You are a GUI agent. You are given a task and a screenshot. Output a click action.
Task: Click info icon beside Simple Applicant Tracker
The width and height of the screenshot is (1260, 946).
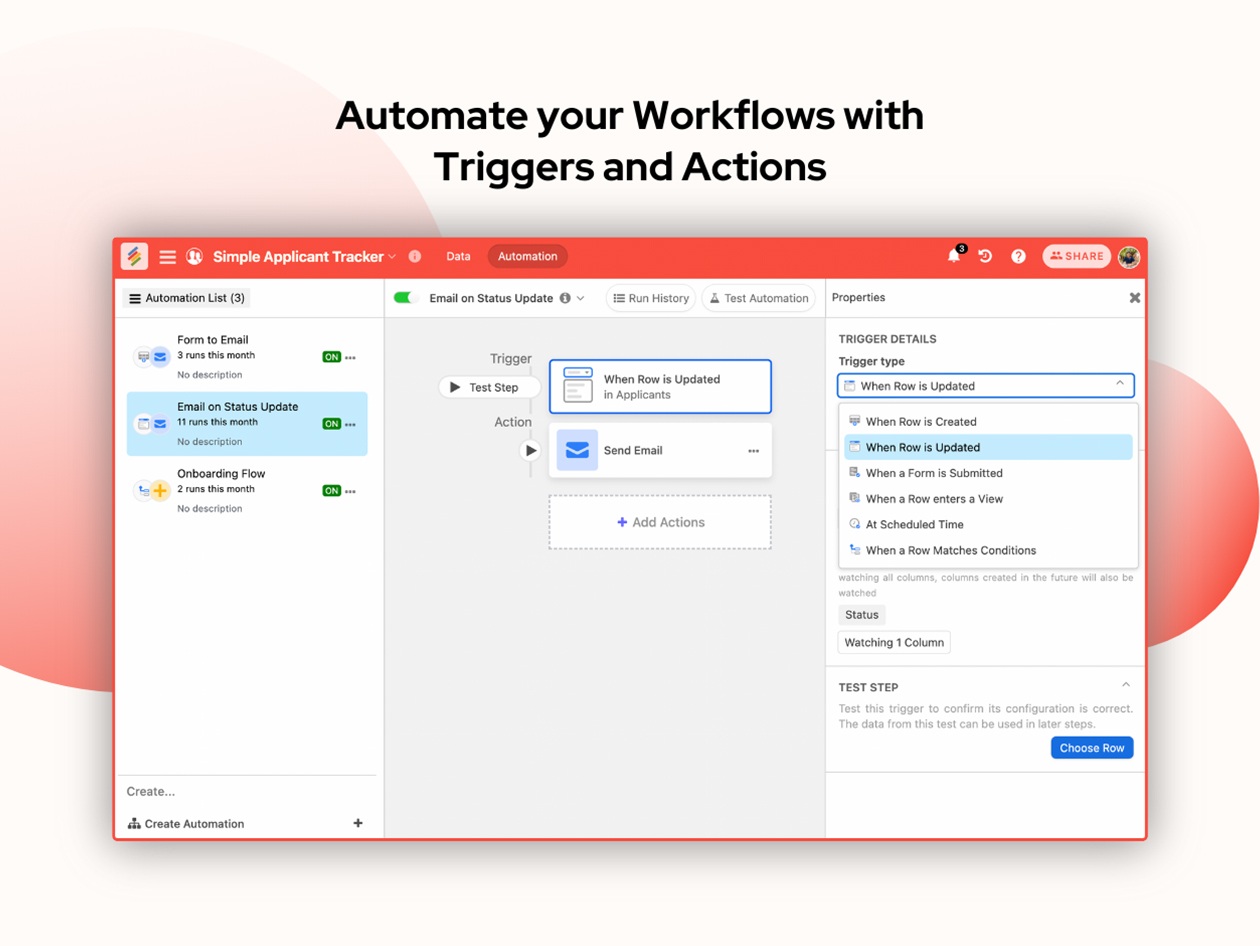(415, 256)
